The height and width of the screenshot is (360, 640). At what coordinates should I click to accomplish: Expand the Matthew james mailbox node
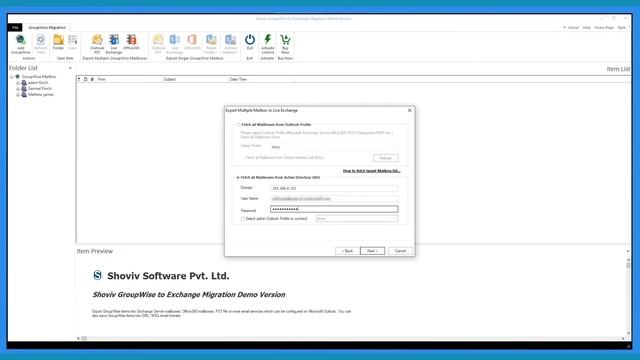(x=18, y=95)
